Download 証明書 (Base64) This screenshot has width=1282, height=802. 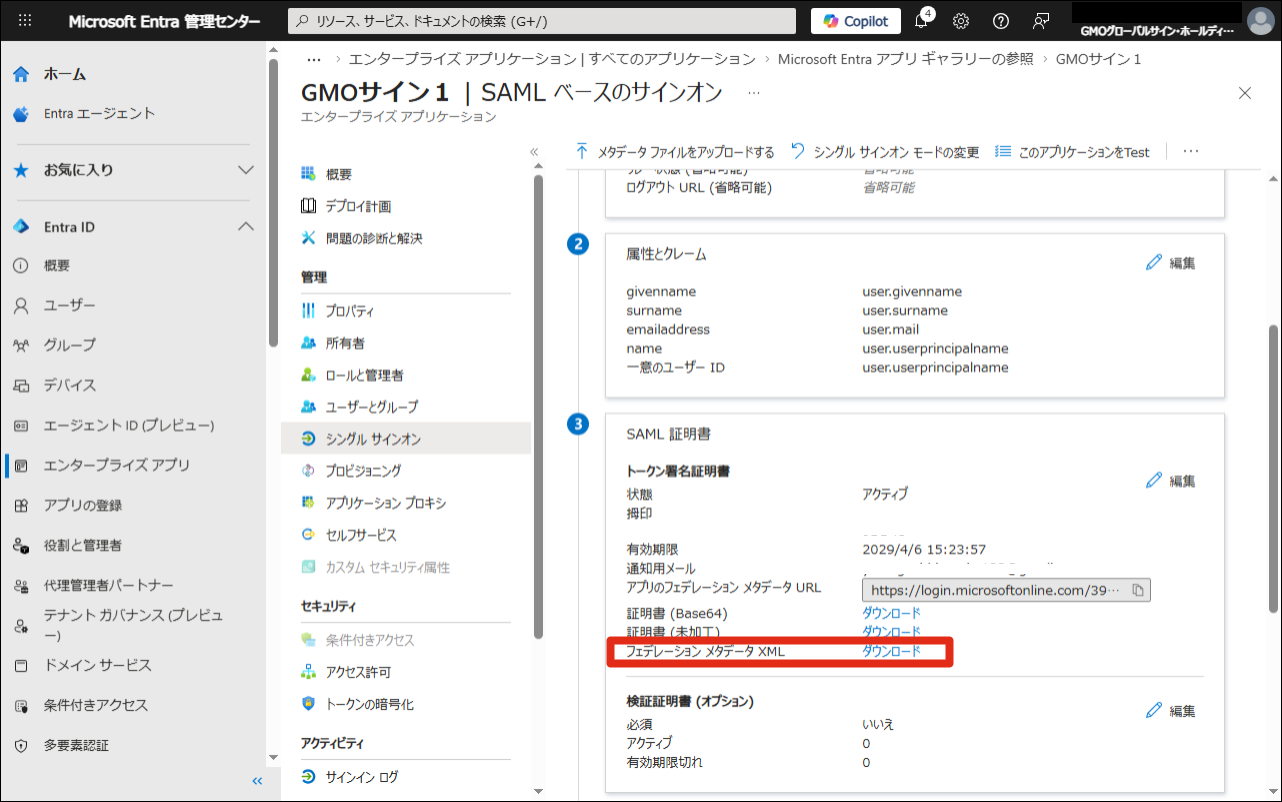pos(892,613)
